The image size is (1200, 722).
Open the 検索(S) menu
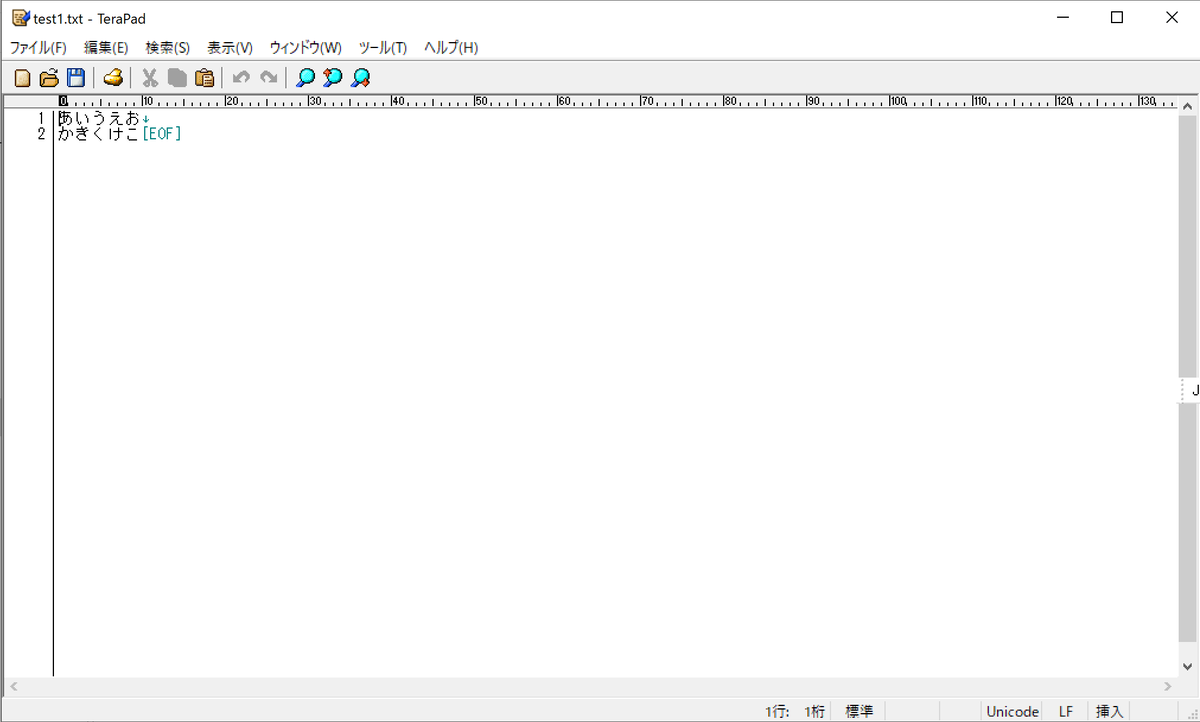[x=167, y=48]
